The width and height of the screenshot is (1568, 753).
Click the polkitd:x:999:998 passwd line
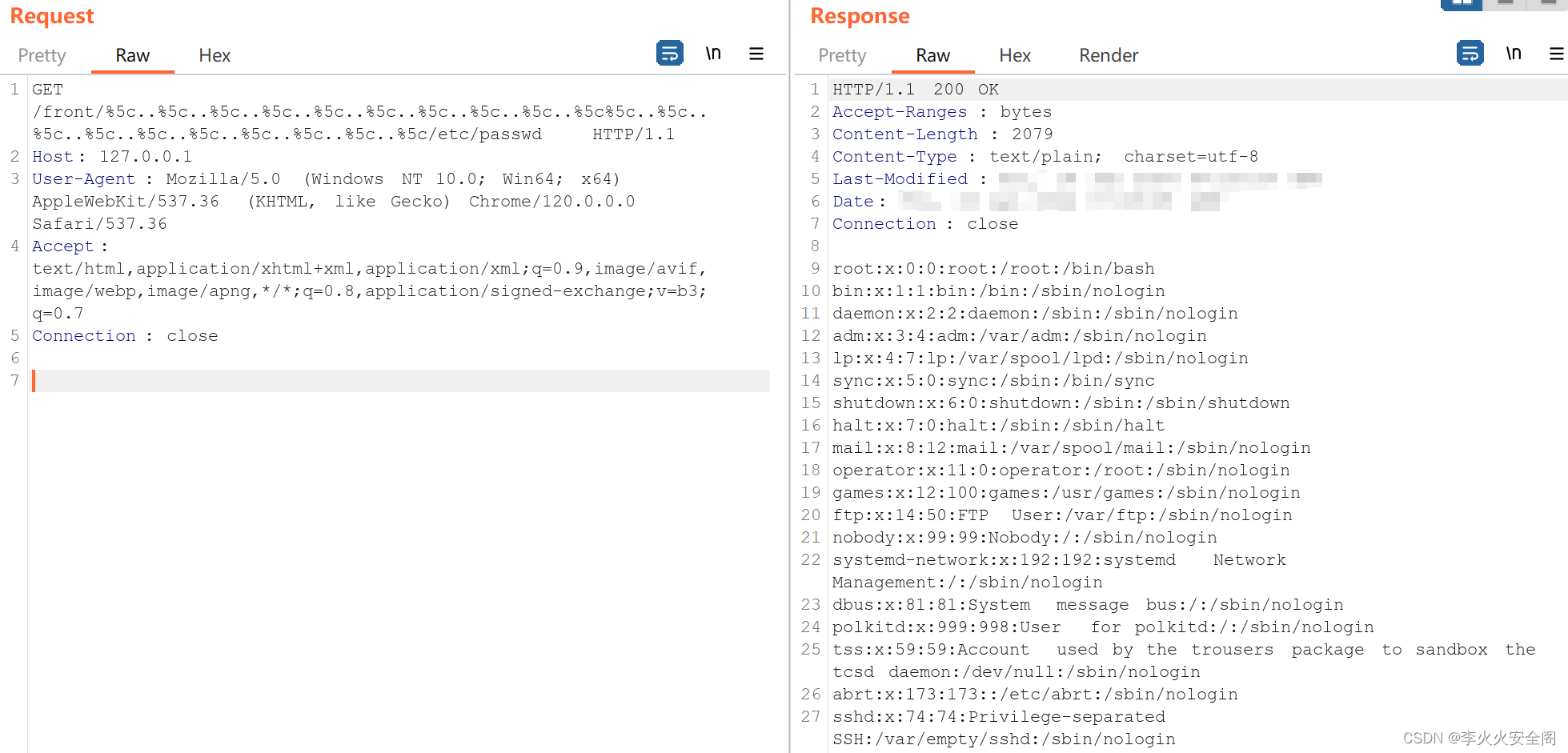coord(1103,627)
